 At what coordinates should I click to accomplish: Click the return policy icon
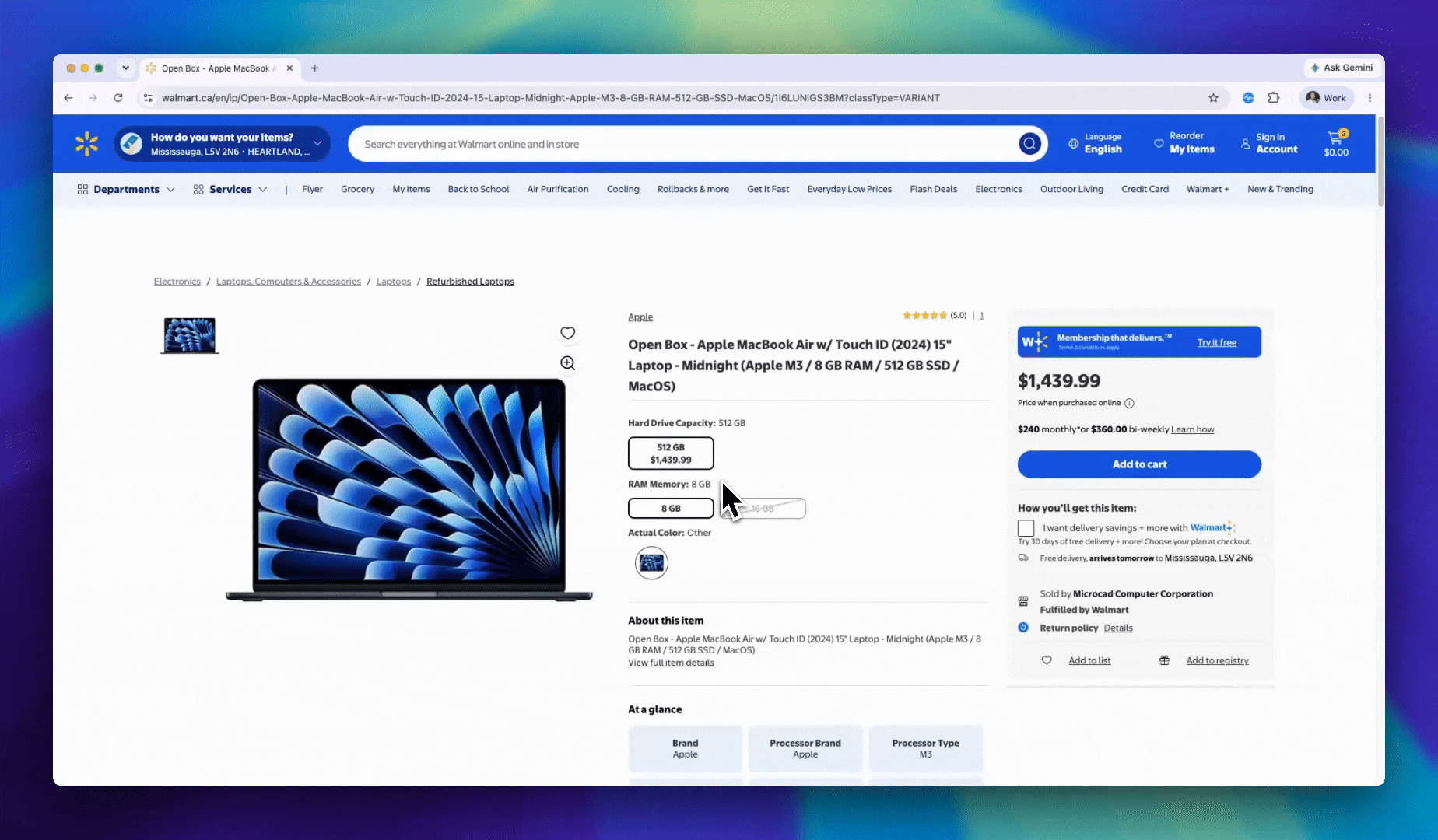[x=1023, y=628]
